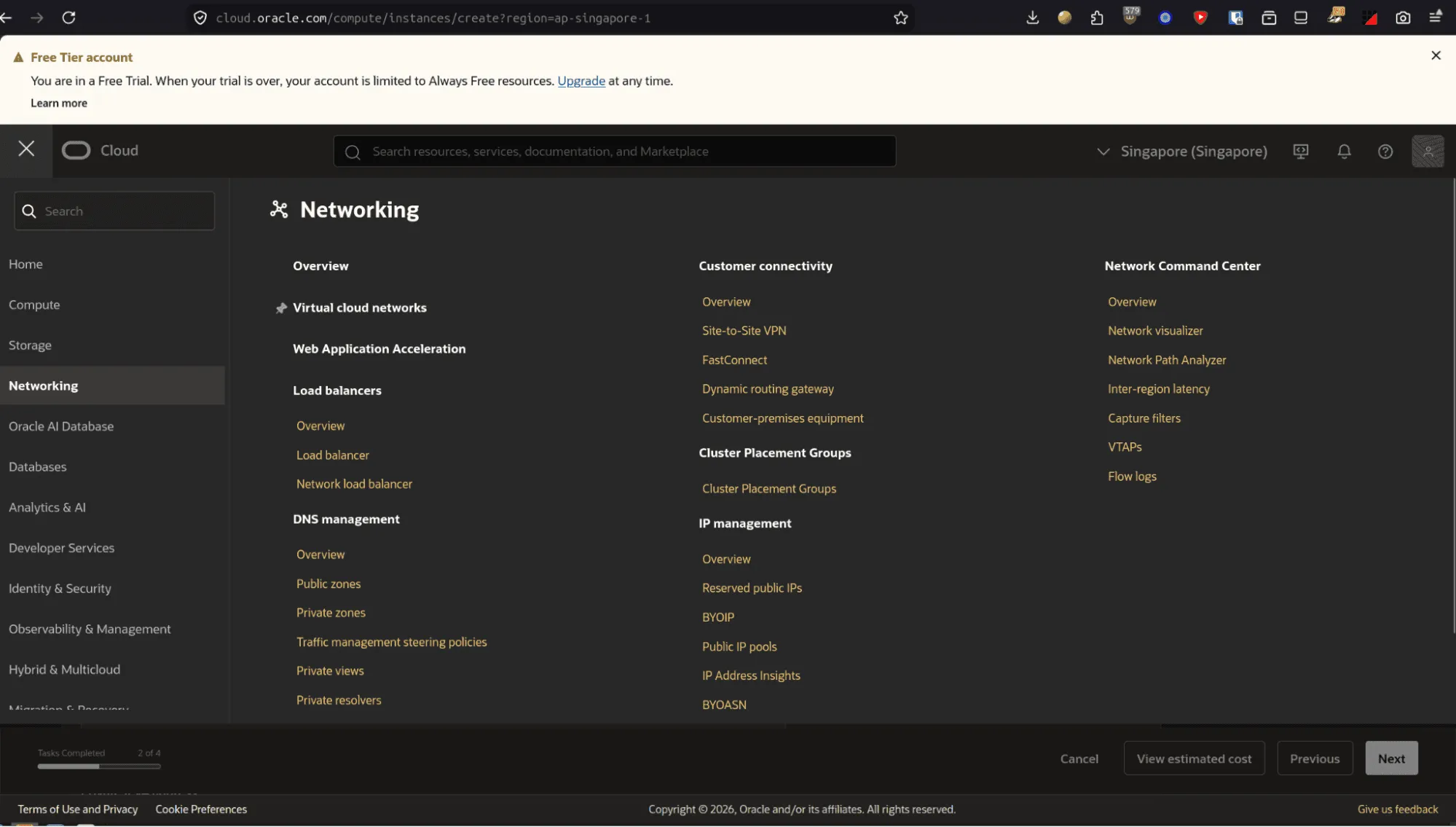Open Inter-region latency link
Screen dimensions: 1456x827
point(1158,390)
